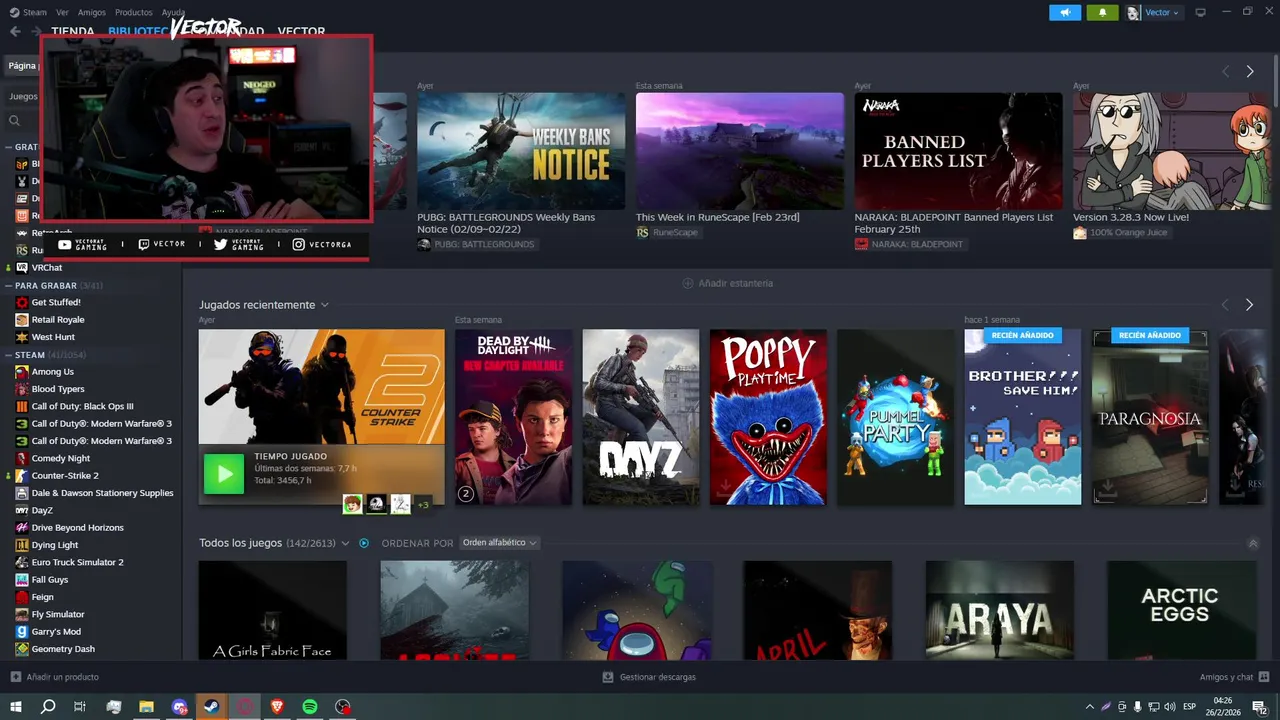Open the Productos menu

pyautogui.click(x=134, y=12)
